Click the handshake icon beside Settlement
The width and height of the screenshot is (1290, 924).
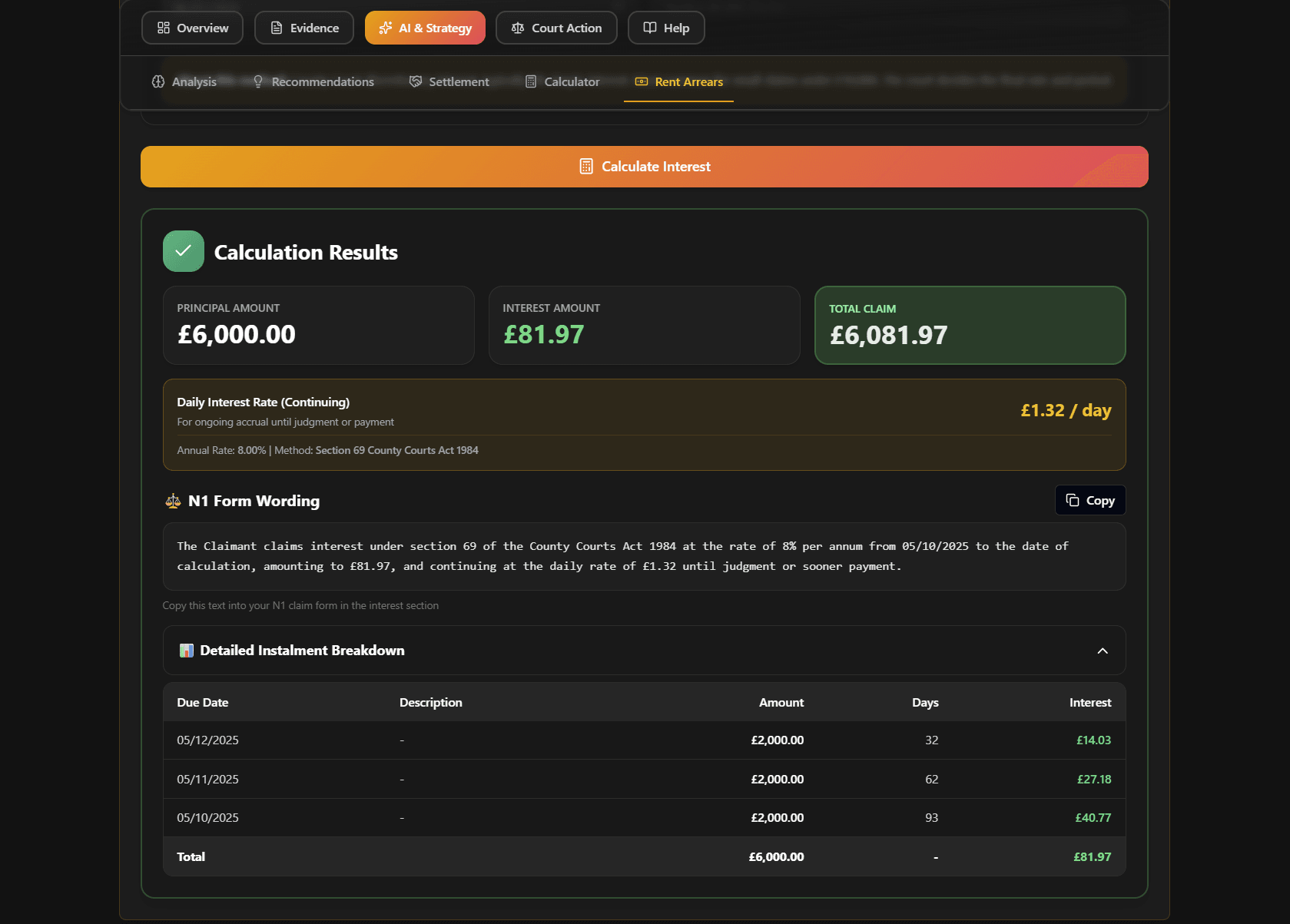[x=415, y=81]
